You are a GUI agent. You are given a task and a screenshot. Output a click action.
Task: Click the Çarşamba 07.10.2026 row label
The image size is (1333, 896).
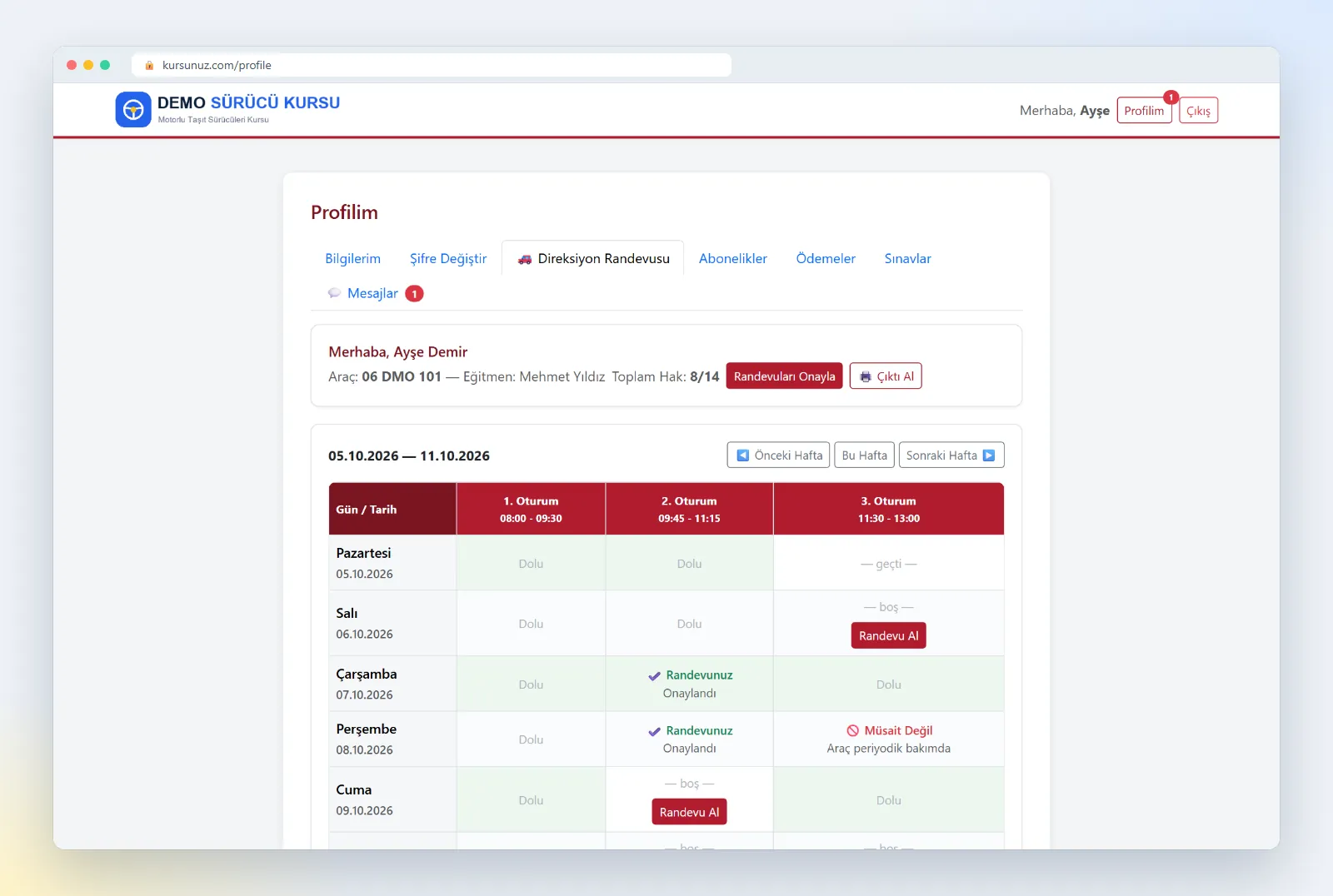tap(392, 684)
